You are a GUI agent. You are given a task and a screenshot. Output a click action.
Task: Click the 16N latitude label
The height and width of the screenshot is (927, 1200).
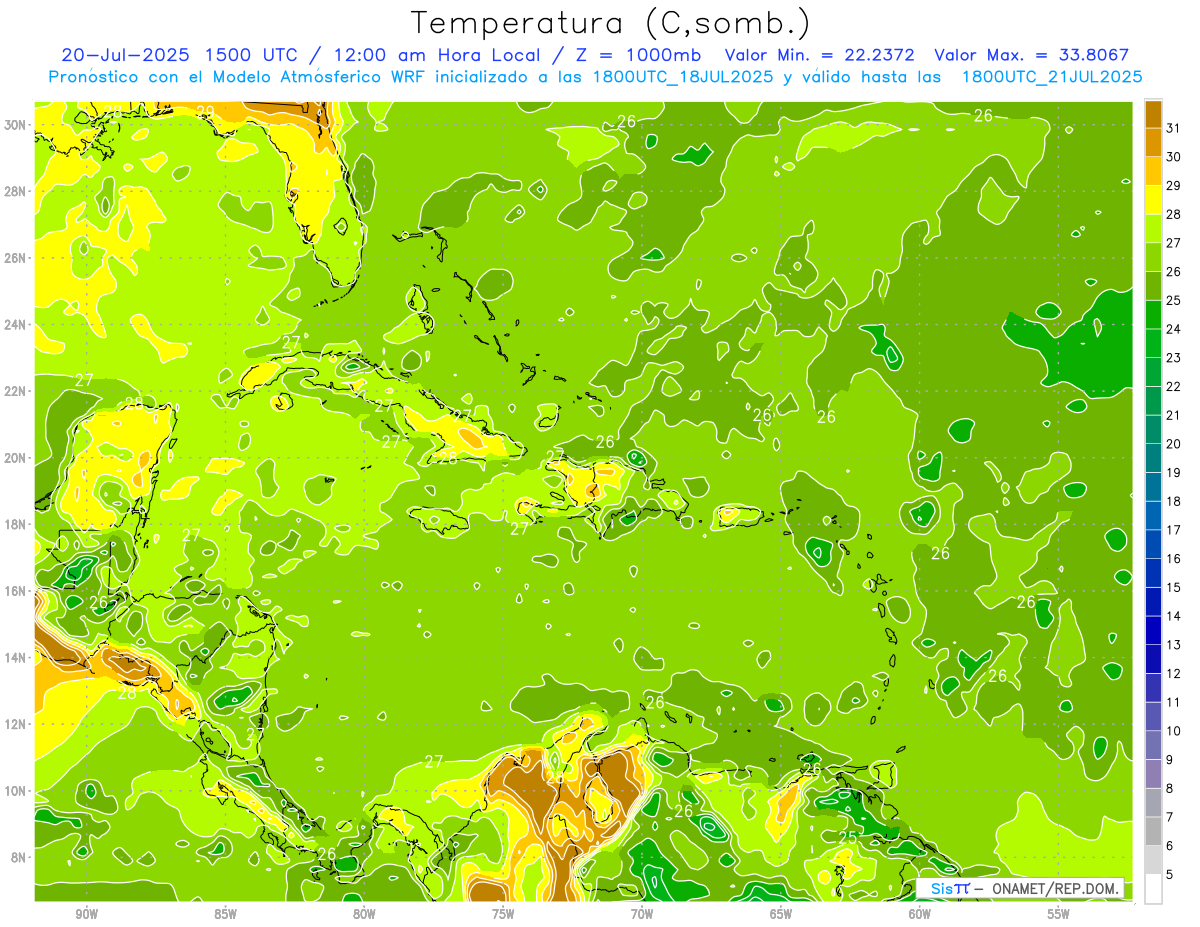[x=16, y=591]
